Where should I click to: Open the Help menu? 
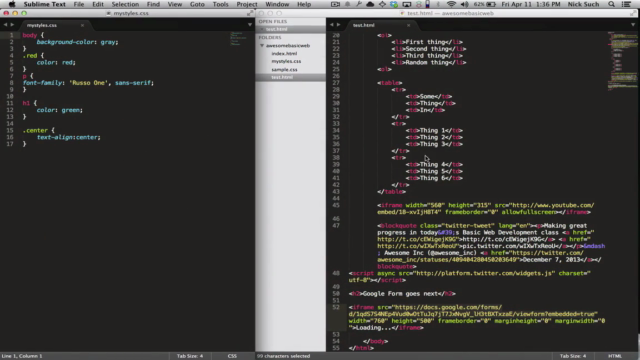coord(304,4)
